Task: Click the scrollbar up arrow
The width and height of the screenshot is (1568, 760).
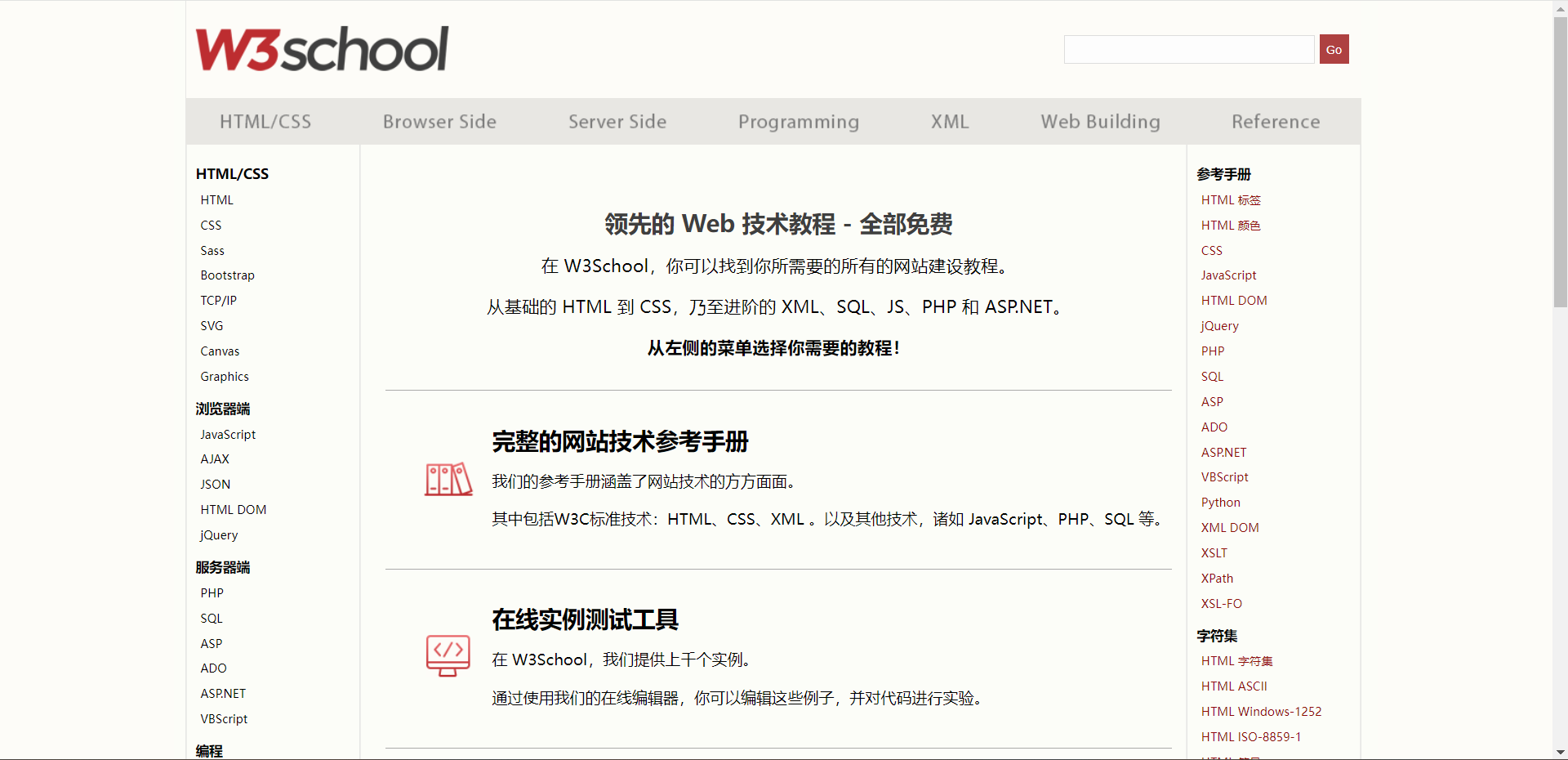Action: (1561, 7)
